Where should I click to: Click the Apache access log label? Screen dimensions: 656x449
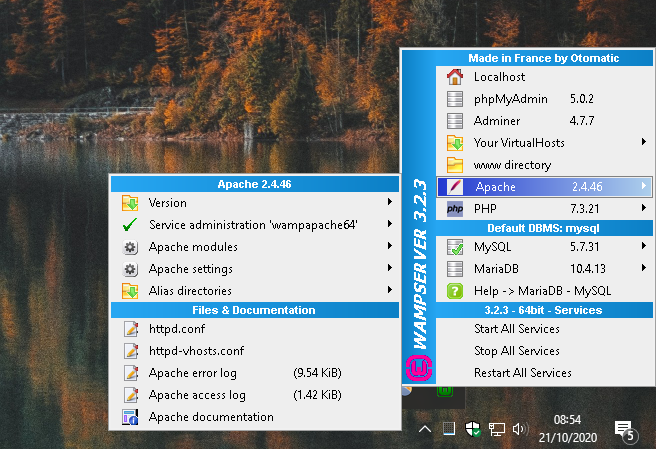[x=197, y=395]
